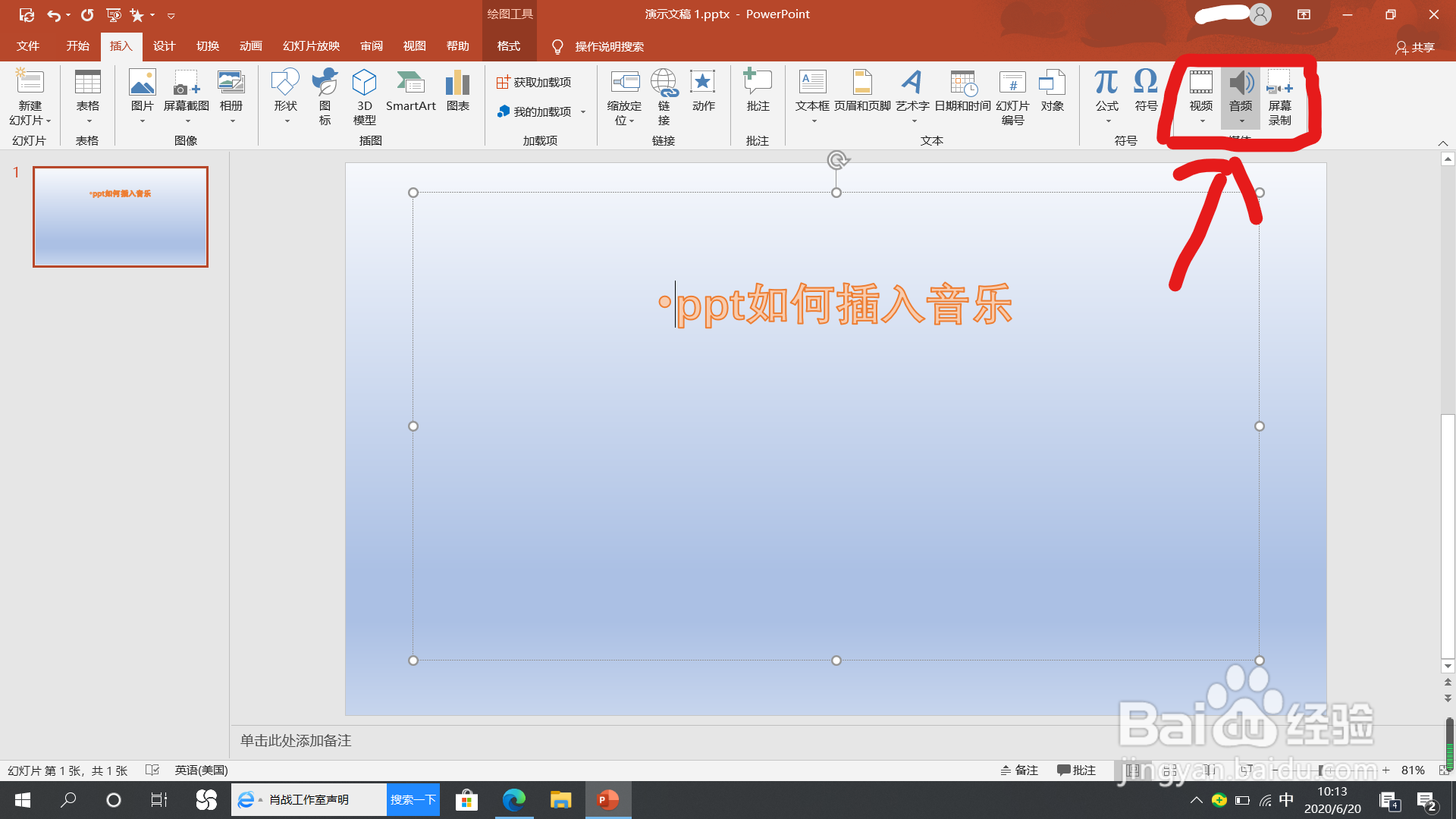Click the Audio speaker icon
Image resolution: width=1456 pixels, height=819 pixels.
pyautogui.click(x=1241, y=82)
